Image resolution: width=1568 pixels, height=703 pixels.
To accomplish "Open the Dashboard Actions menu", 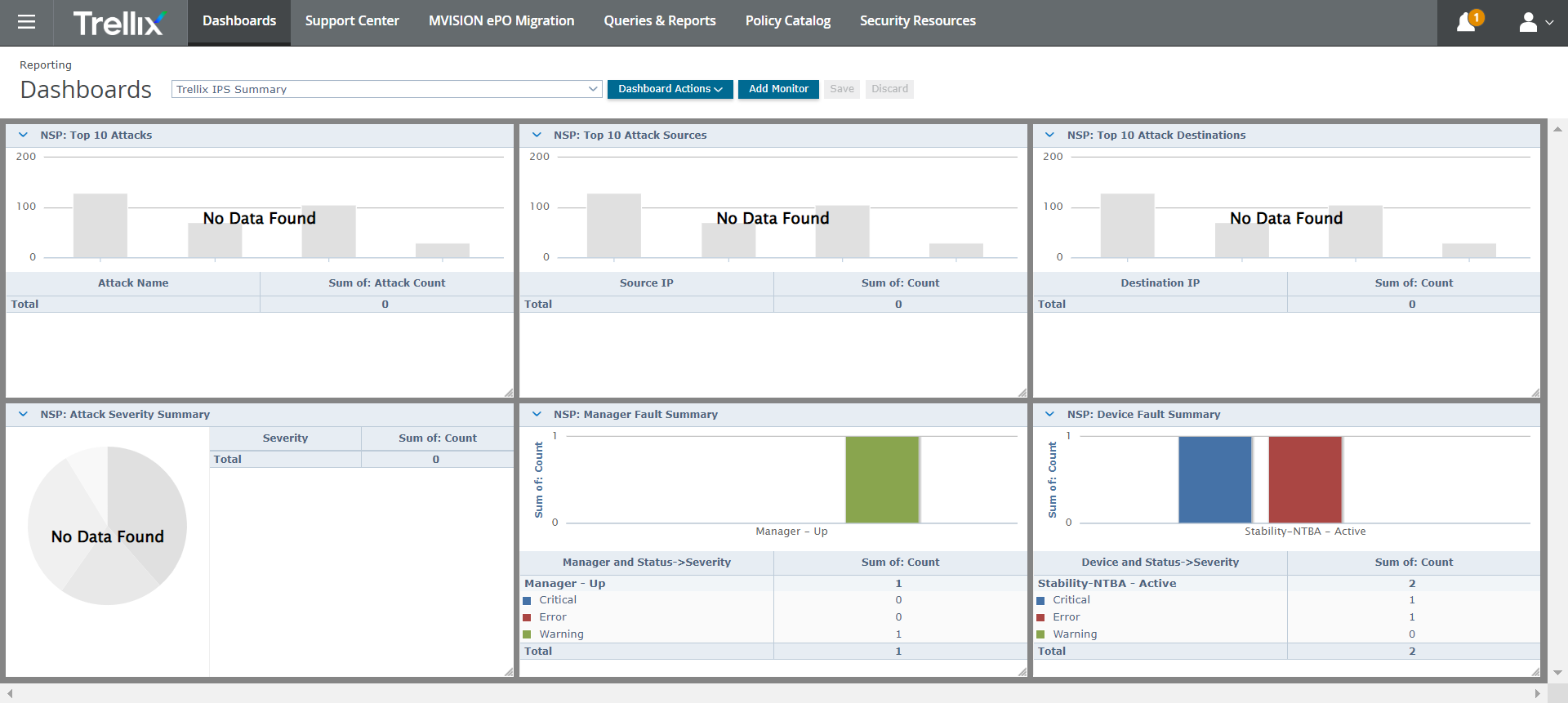I will click(670, 89).
